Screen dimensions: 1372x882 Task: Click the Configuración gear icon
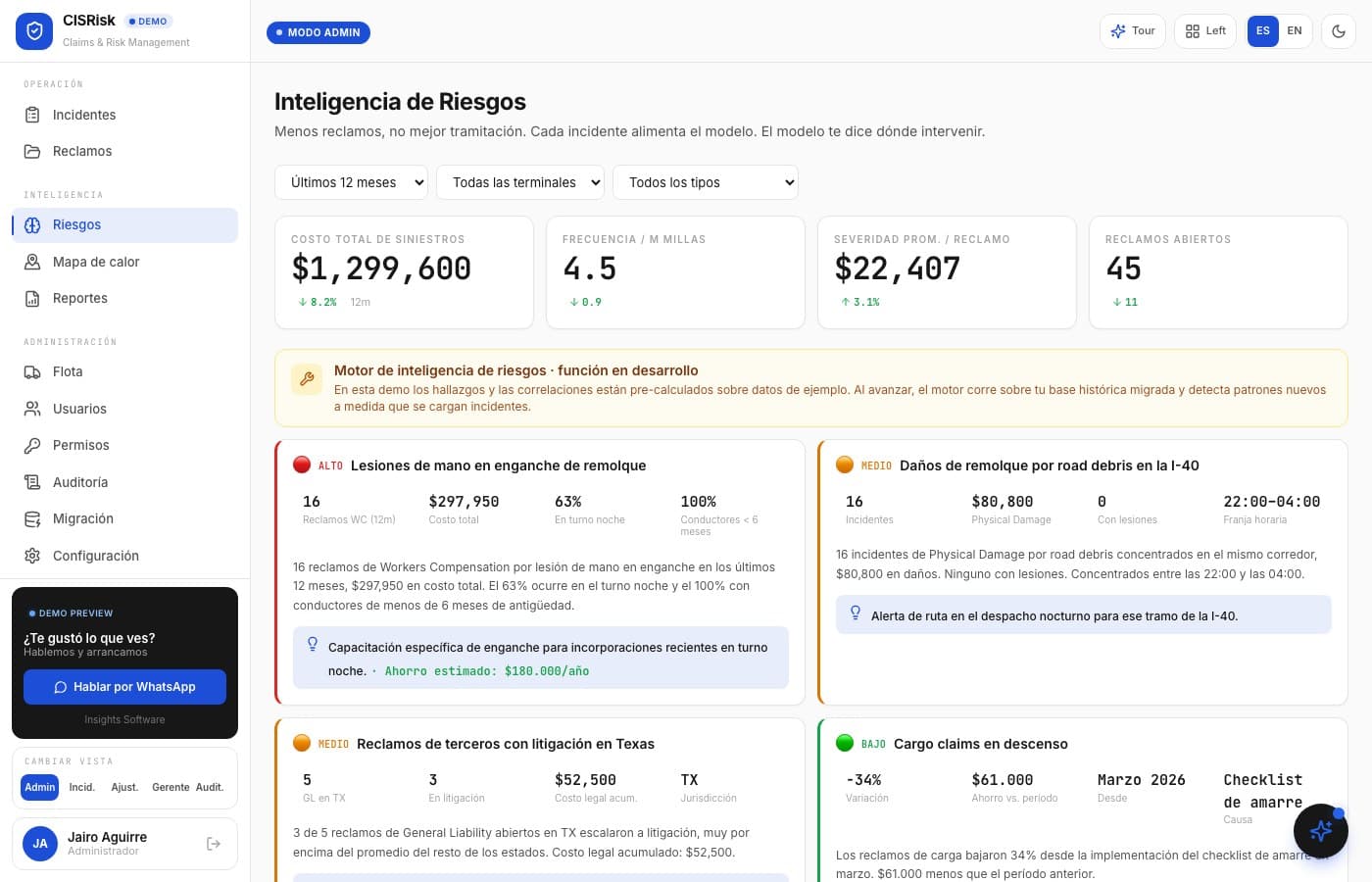pos(32,556)
